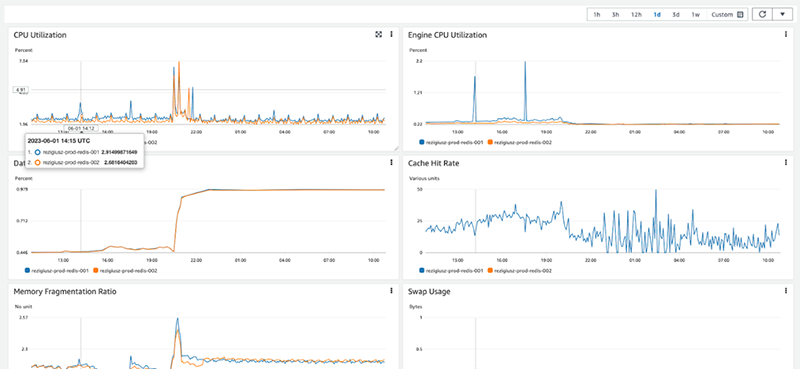Open the Engine CPU Utilization widget actions menu

pyautogui.click(x=786, y=34)
